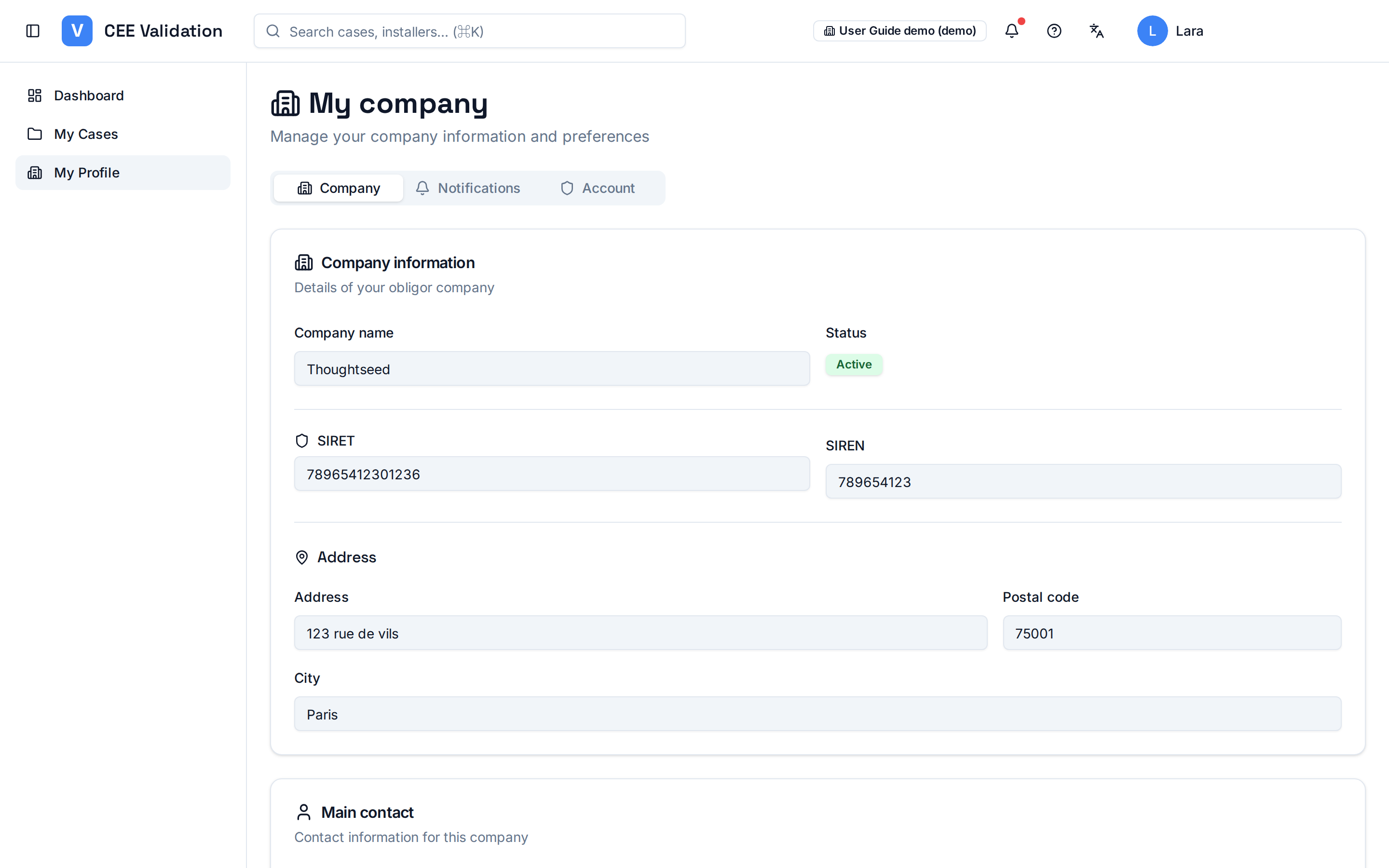Click the Postal code field 75001
Viewport: 1389px width, 868px height.
coord(1172,633)
